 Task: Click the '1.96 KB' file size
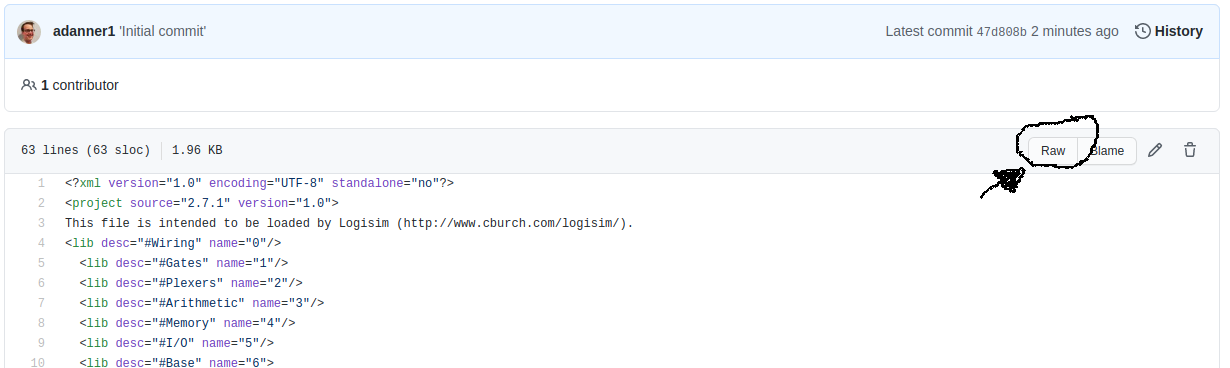(197, 151)
